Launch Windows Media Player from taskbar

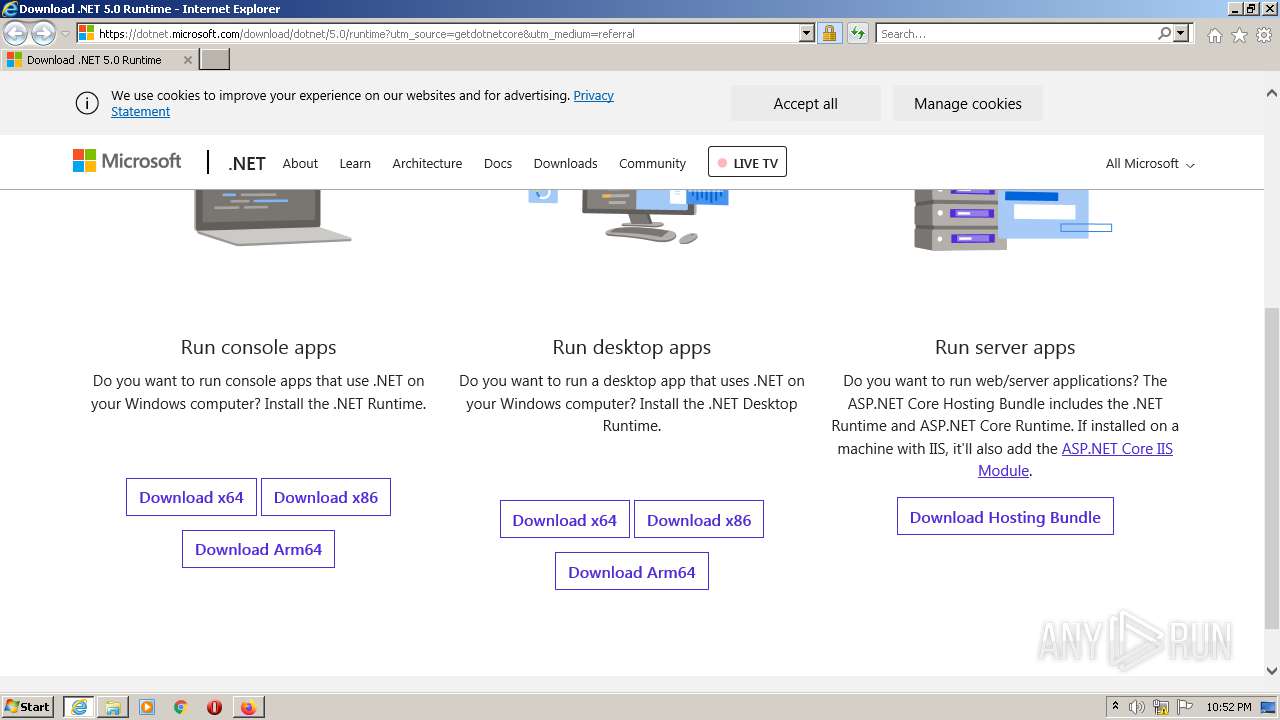pos(147,707)
